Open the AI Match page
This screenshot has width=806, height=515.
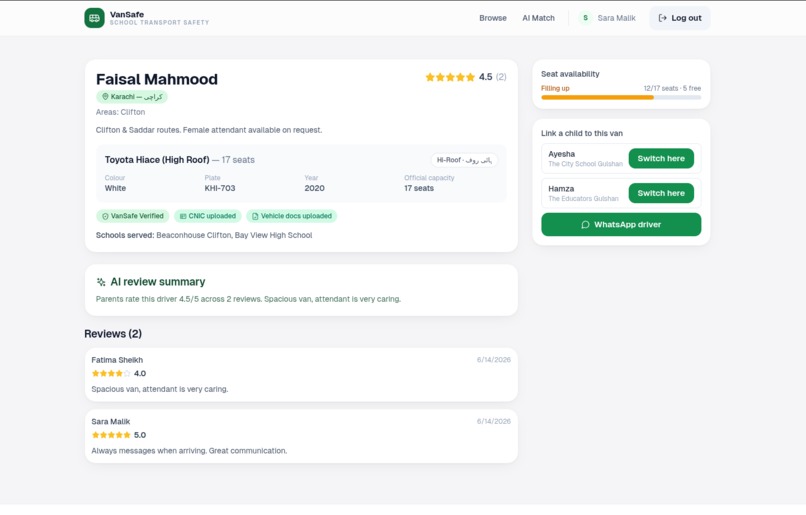click(538, 18)
